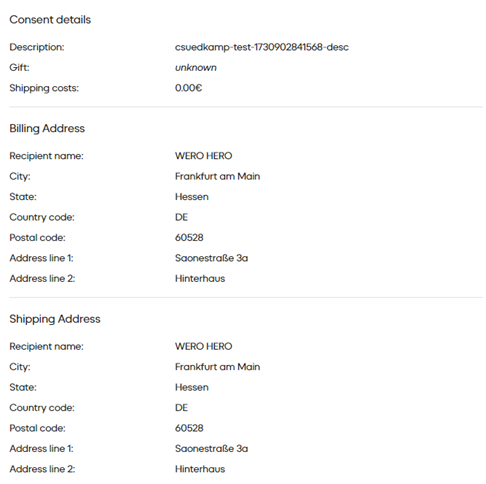Click the Gift value unknown
This screenshot has height=484, width=486.
pos(196,68)
